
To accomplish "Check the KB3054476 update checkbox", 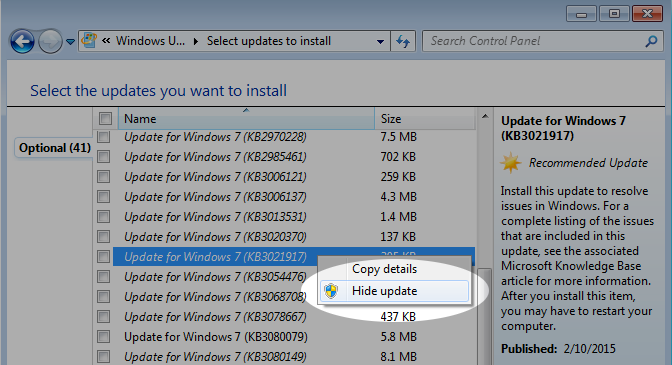I will (103, 277).
